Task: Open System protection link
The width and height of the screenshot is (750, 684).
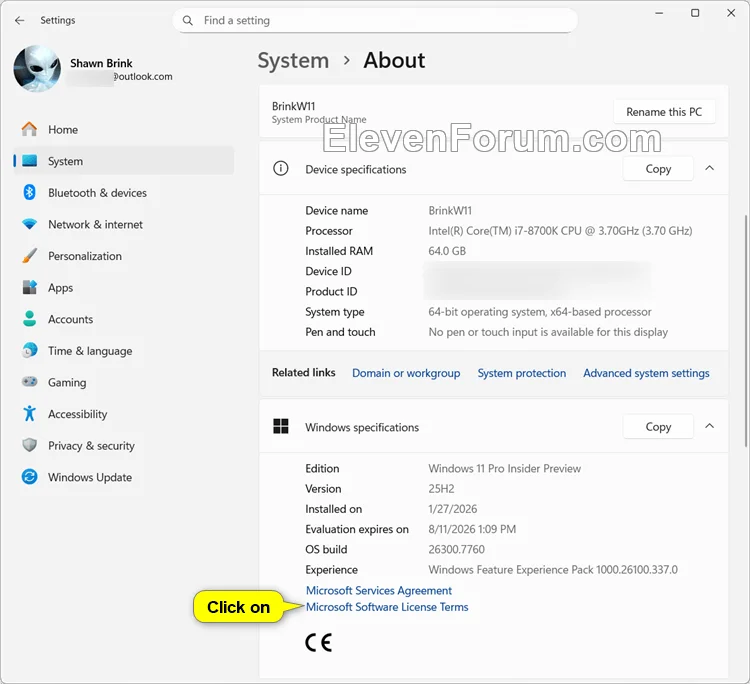Action: click(521, 373)
